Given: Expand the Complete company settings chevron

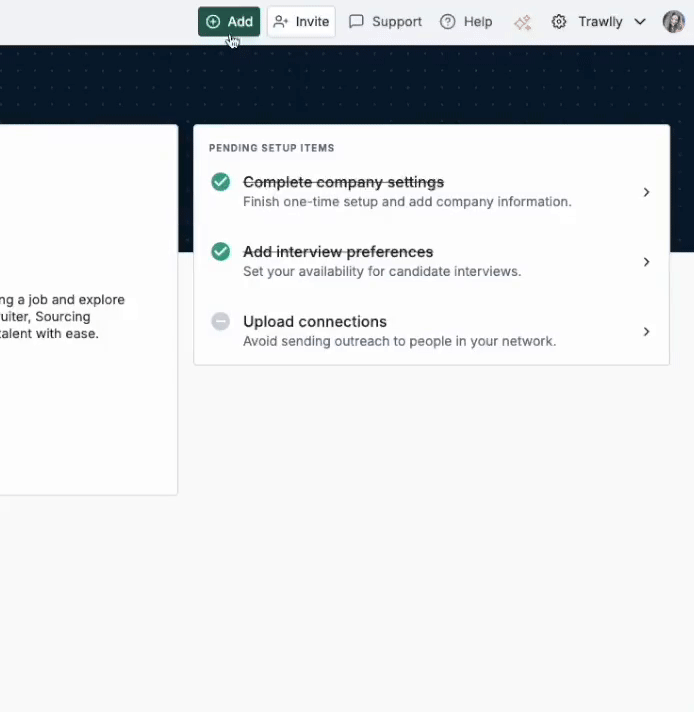Looking at the screenshot, I should tap(646, 192).
